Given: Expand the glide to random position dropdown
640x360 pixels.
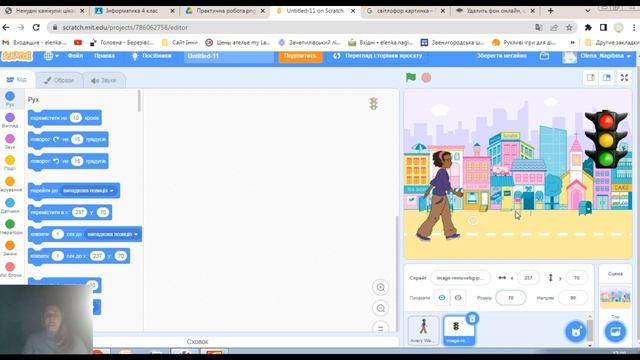Looking at the screenshot, I should click(x=112, y=234).
